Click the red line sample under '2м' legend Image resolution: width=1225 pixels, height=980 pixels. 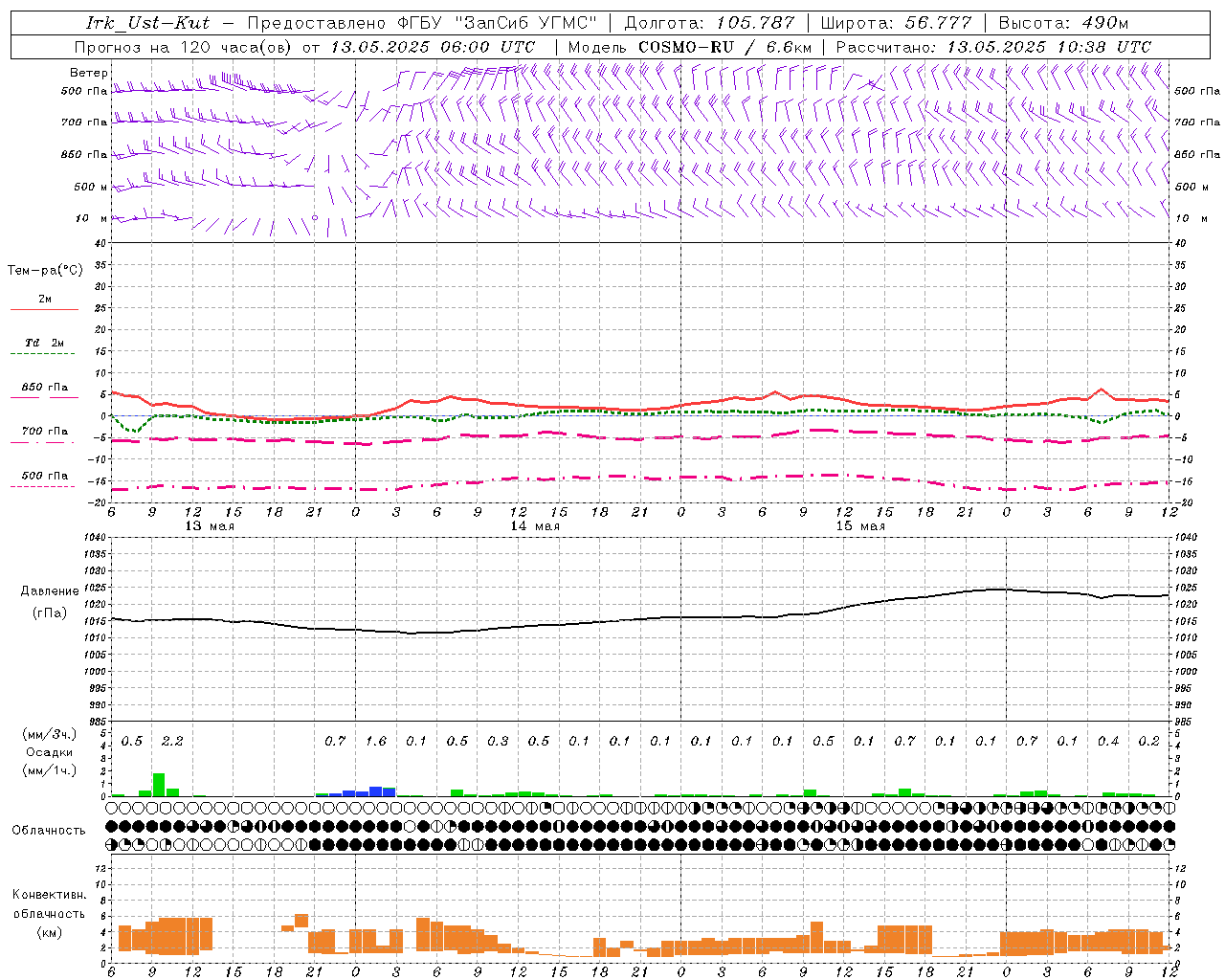[44, 310]
